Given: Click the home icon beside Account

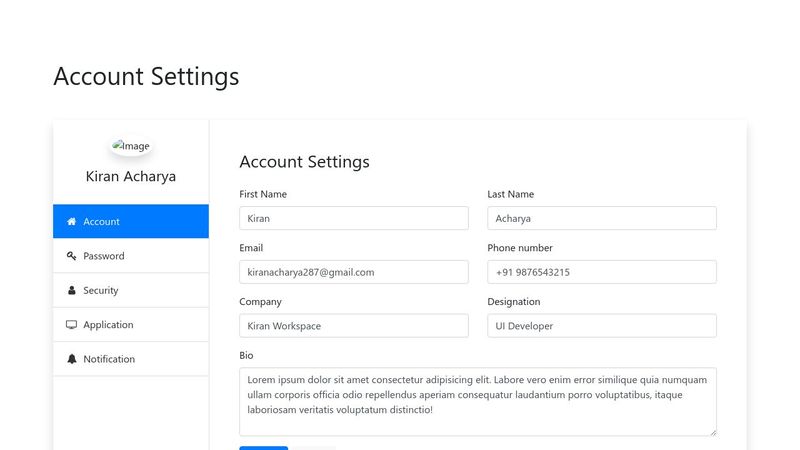Looking at the screenshot, I should click(x=71, y=222).
